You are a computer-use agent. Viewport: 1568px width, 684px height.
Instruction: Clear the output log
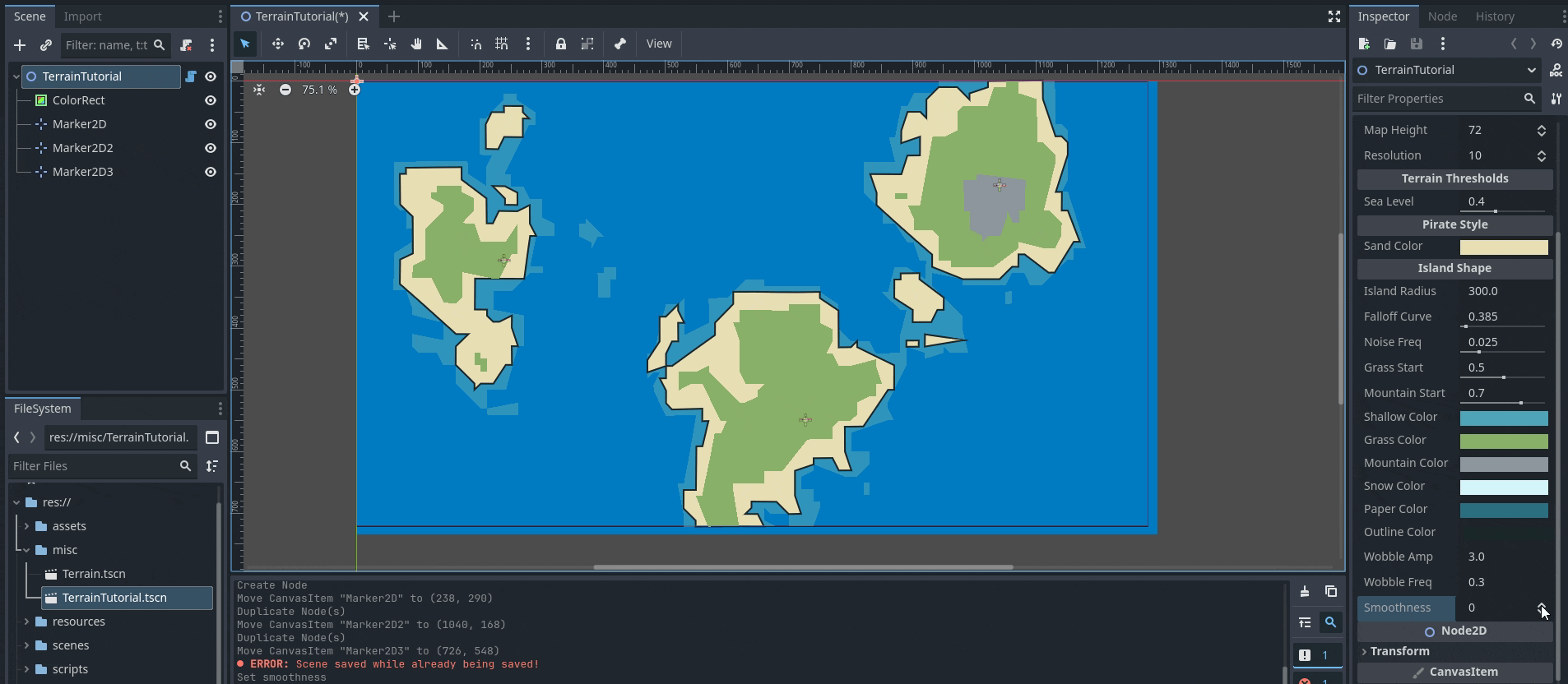(x=1305, y=592)
